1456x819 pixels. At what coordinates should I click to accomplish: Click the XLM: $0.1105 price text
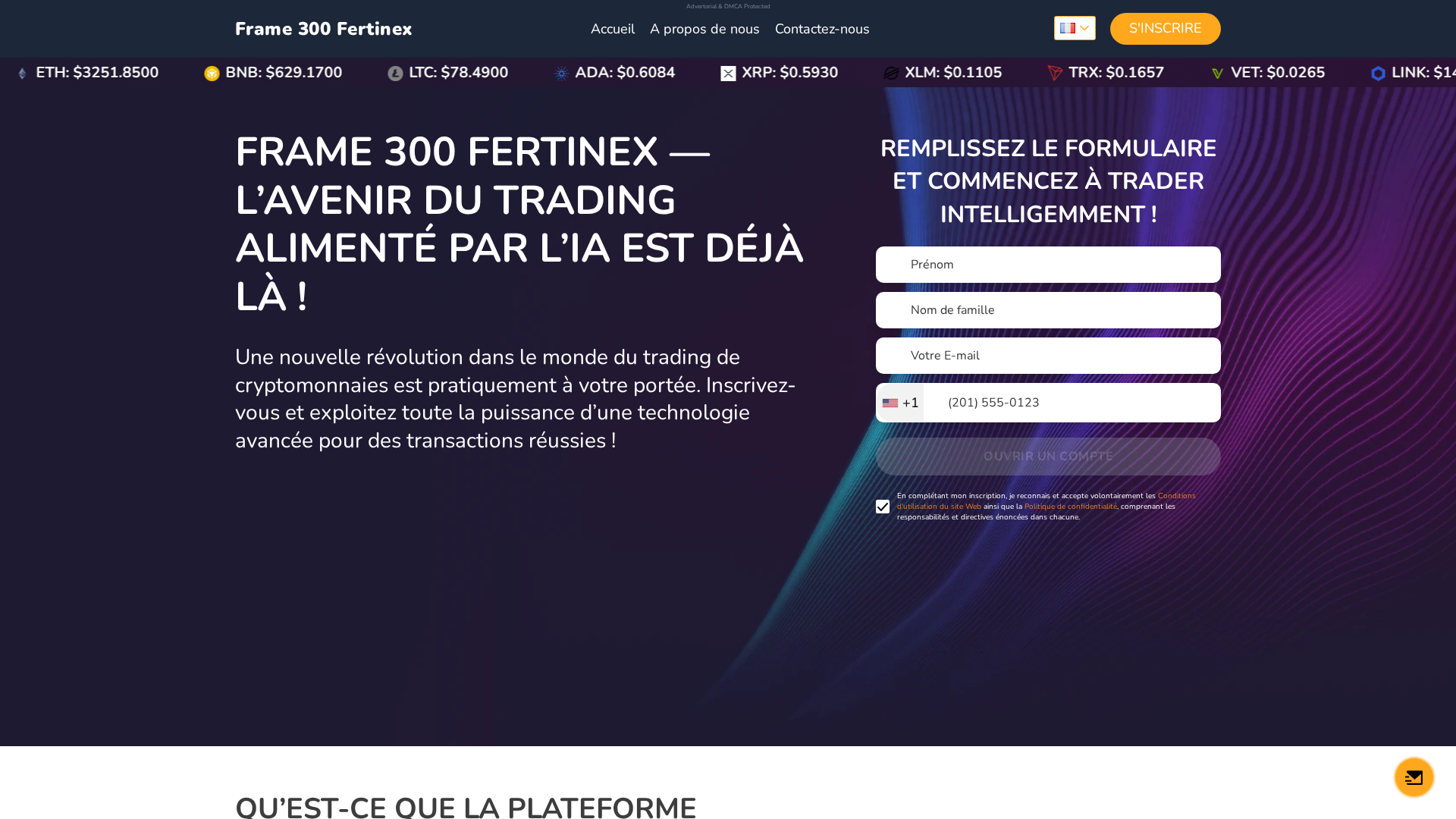[x=953, y=73]
